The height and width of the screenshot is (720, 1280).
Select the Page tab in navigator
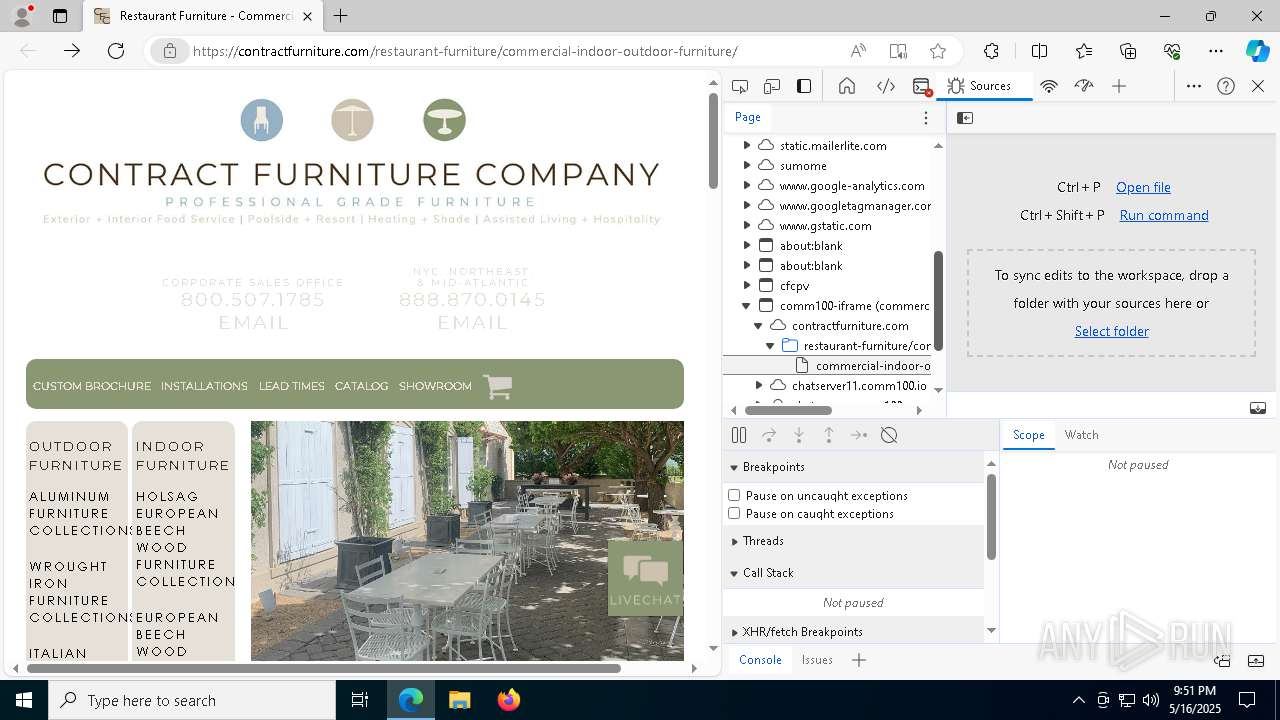pos(748,117)
